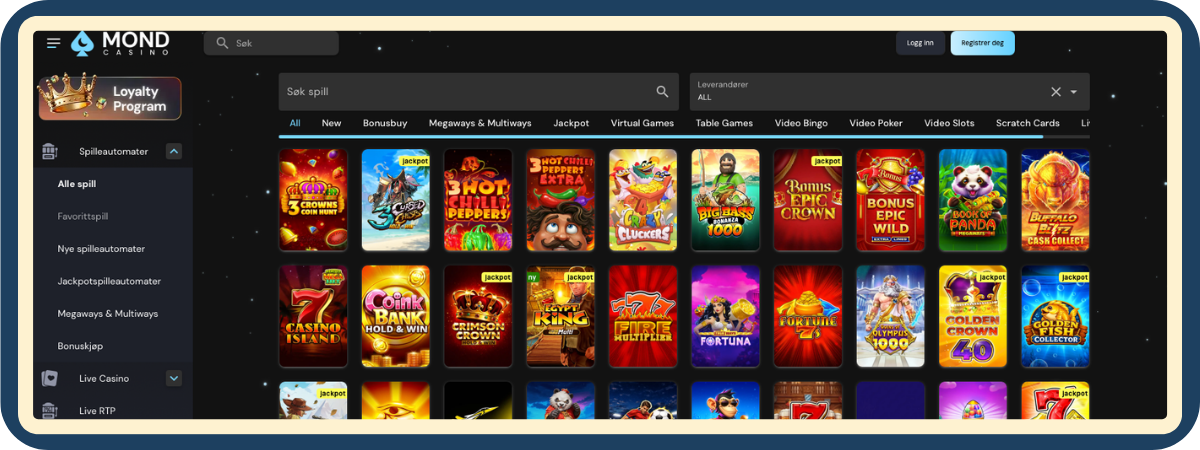Open the Golden Fish Collector game
The width and height of the screenshot is (1200, 450).
pos(1055,316)
